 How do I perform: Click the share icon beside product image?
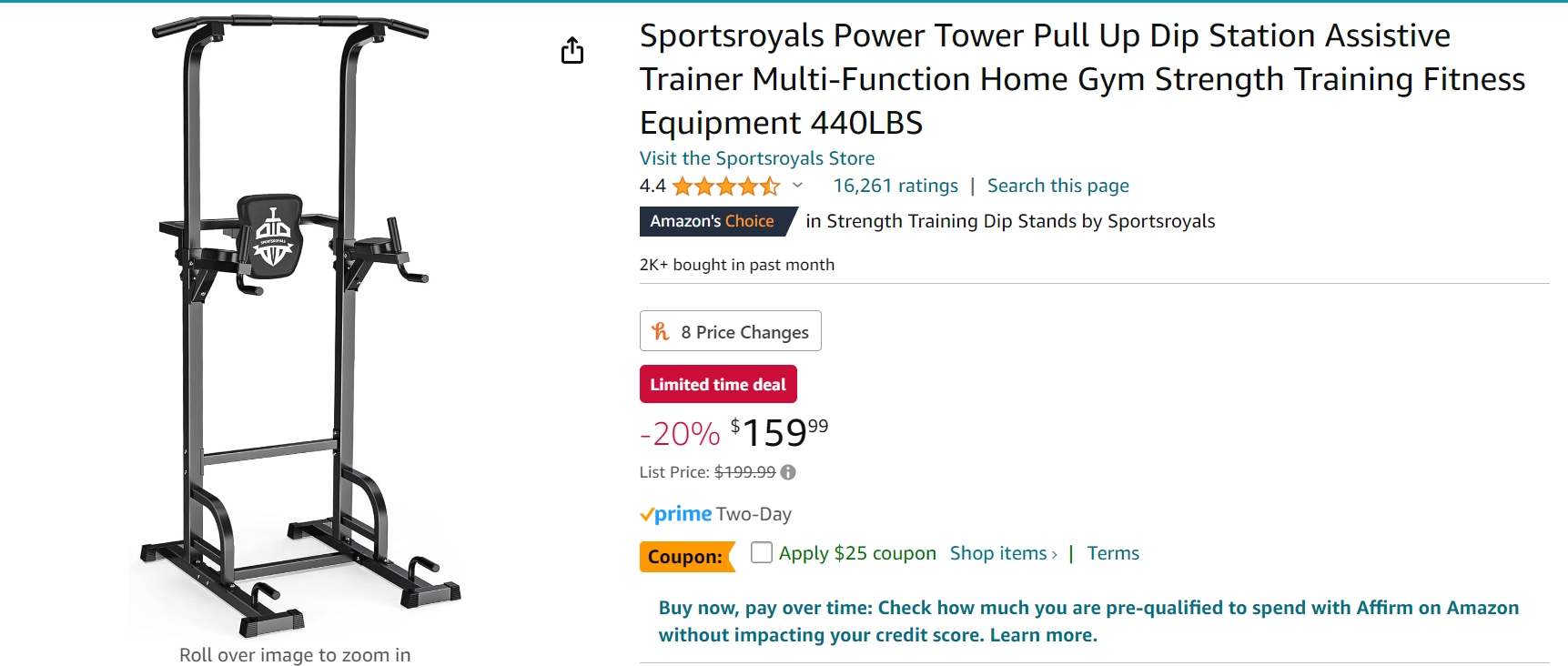(x=572, y=51)
